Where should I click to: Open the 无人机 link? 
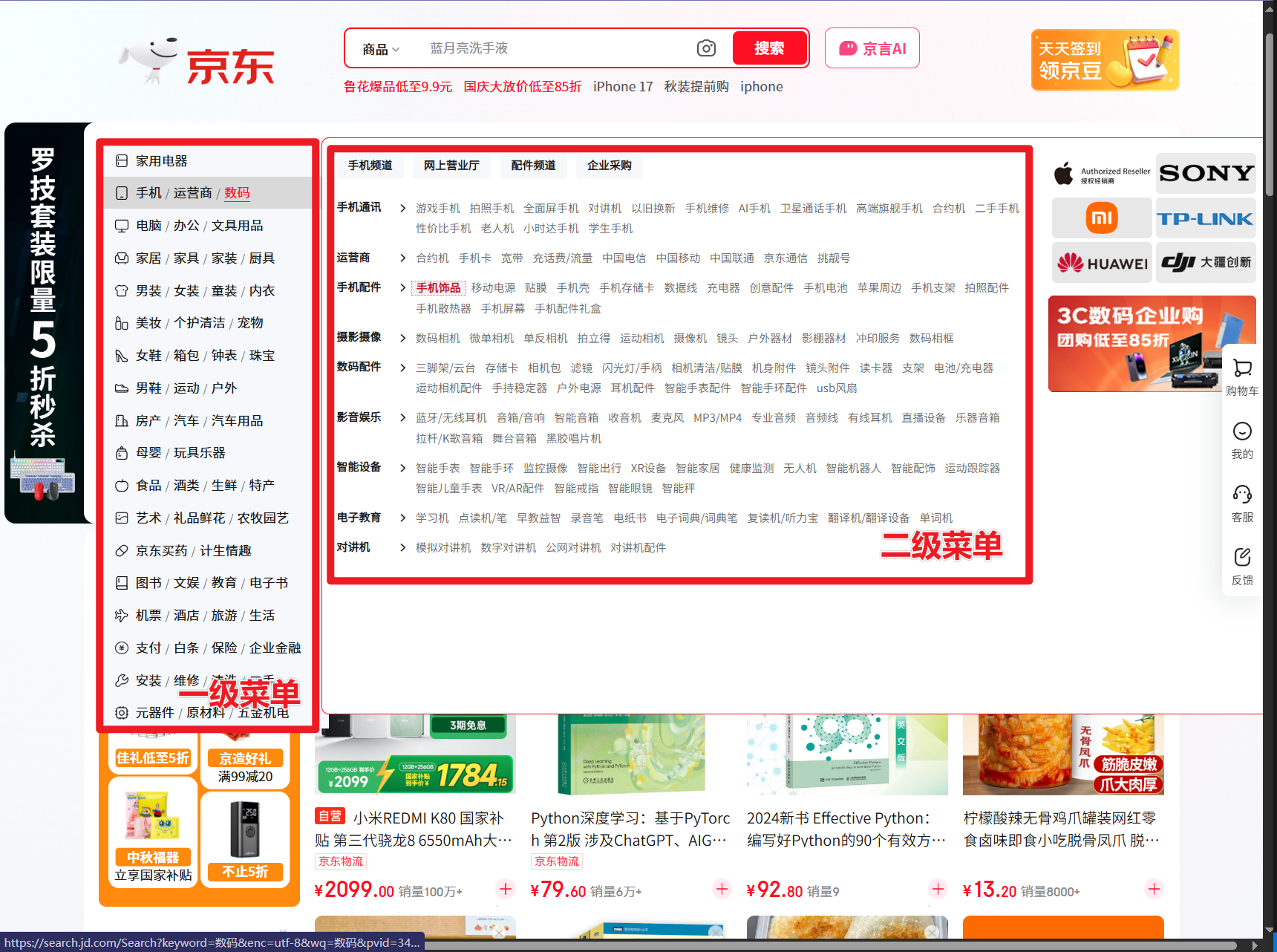pos(800,469)
